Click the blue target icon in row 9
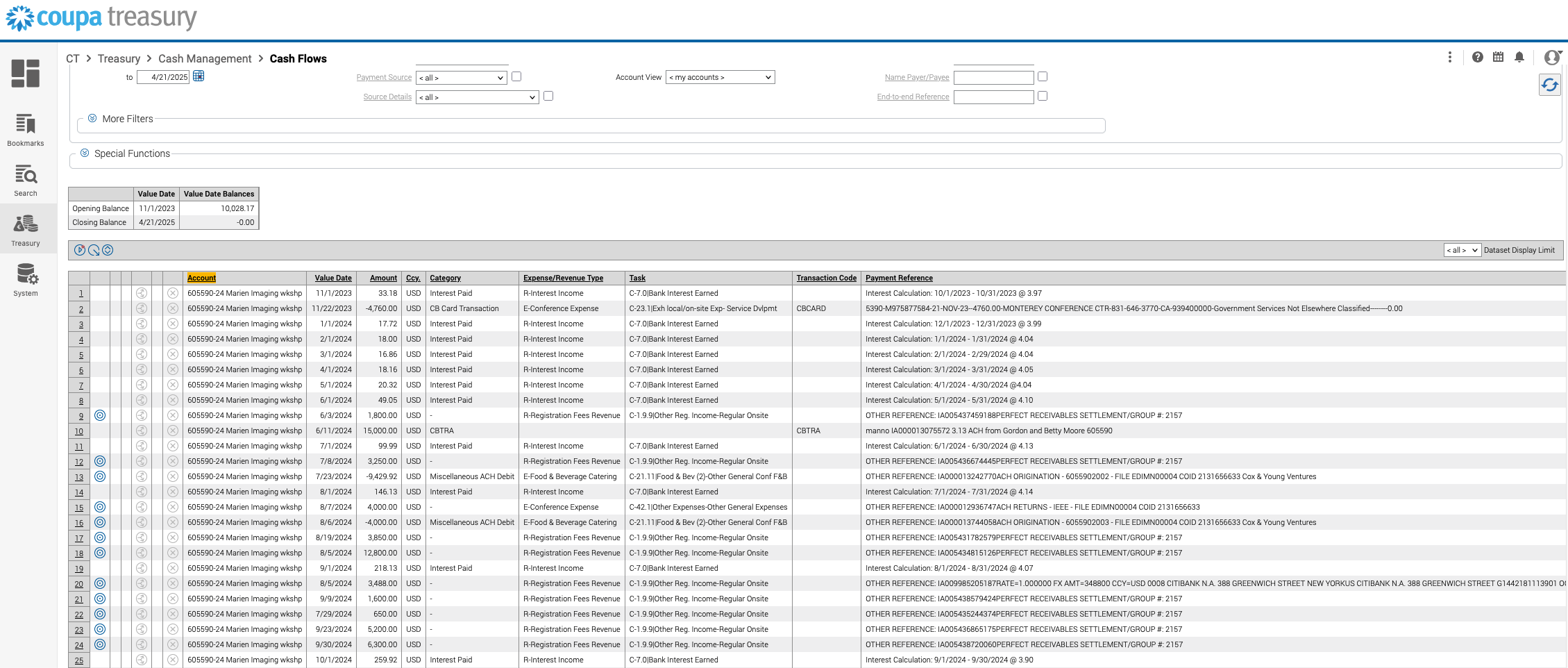Image resolution: width=1568 pixels, height=668 pixels. point(100,415)
